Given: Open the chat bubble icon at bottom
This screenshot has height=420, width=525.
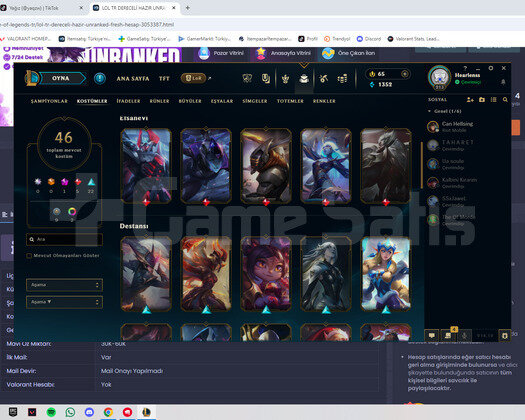Looking at the screenshot, I should tap(432, 335).
